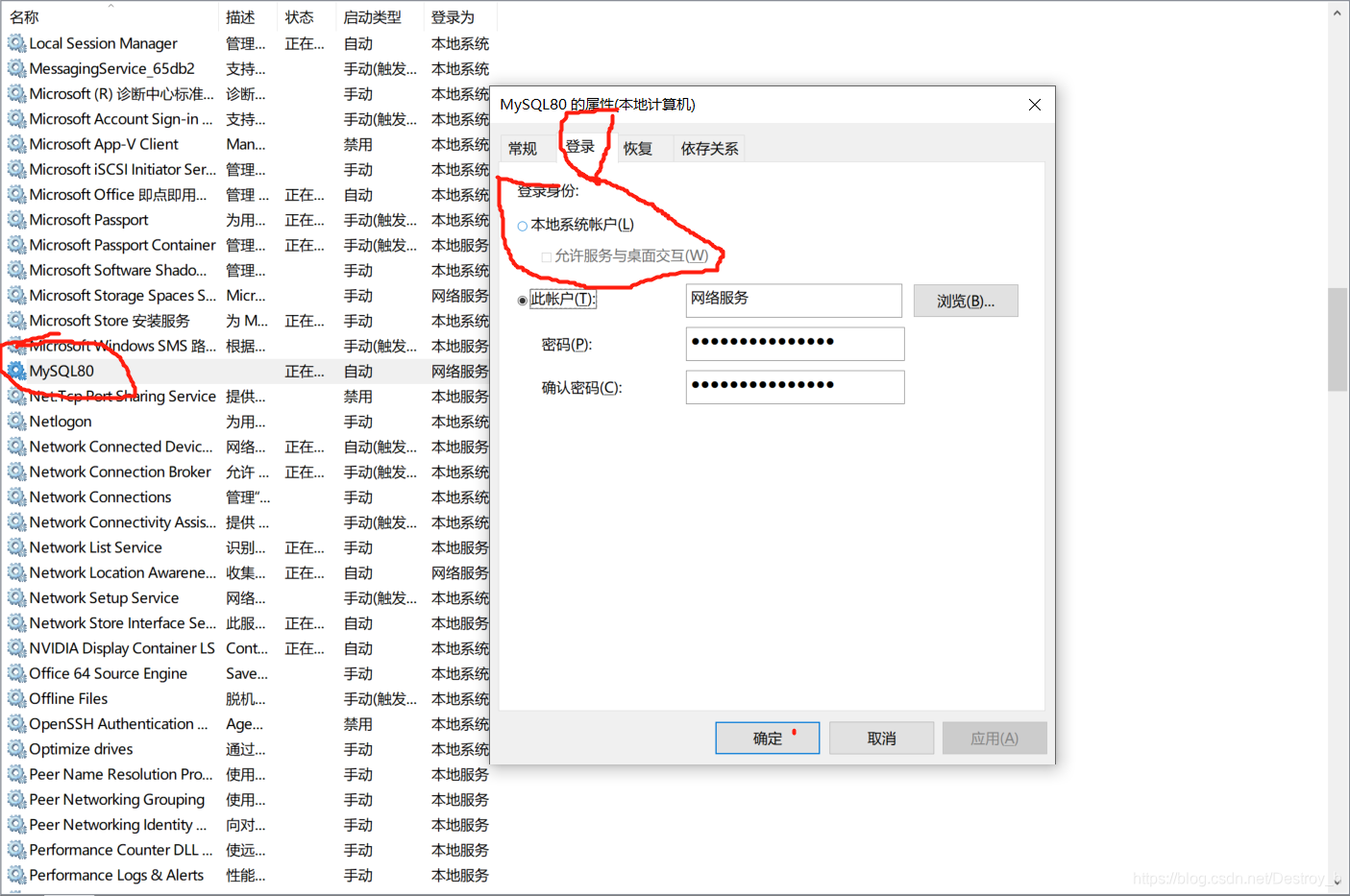Image resolution: width=1350 pixels, height=896 pixels.
Task: Click the gear icon beside Netlogon
Action: point(16,422)
